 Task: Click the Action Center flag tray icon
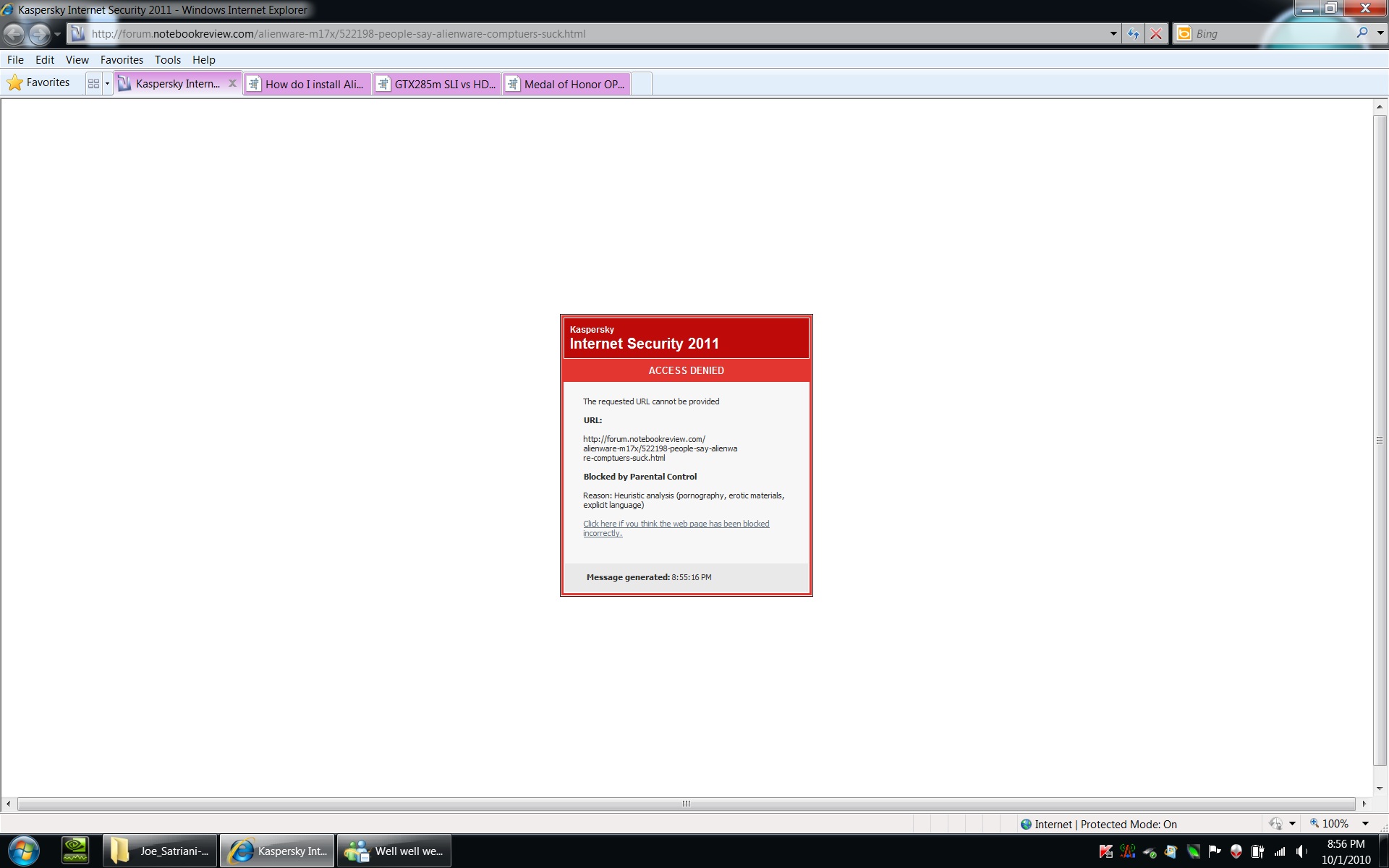tap(1215, 851)
